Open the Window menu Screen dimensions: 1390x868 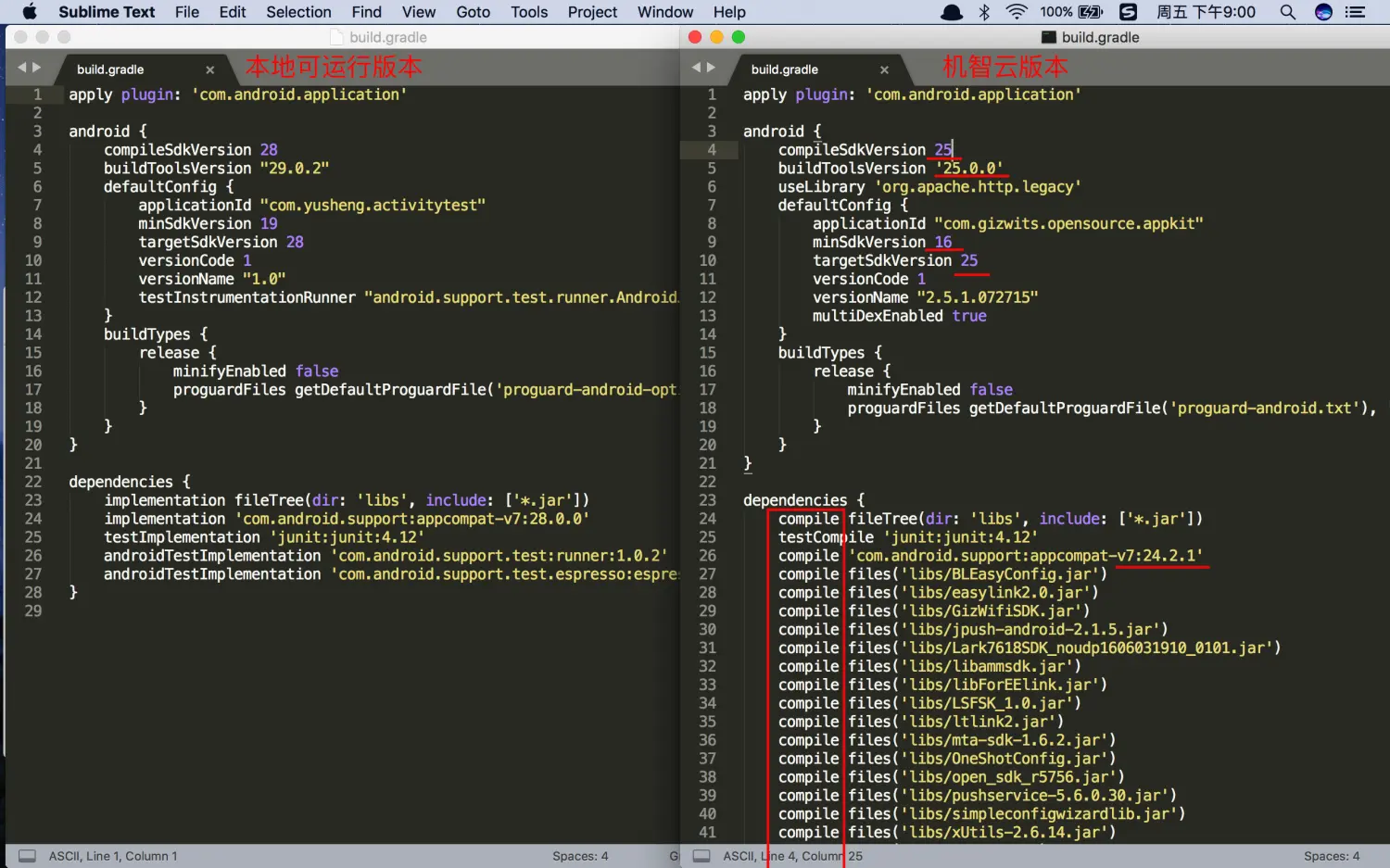point(665,12)
